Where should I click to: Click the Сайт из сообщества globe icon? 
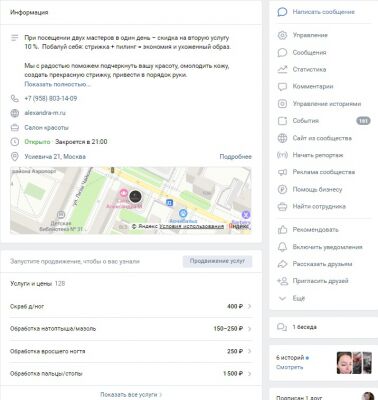click(x=282, y=138)
